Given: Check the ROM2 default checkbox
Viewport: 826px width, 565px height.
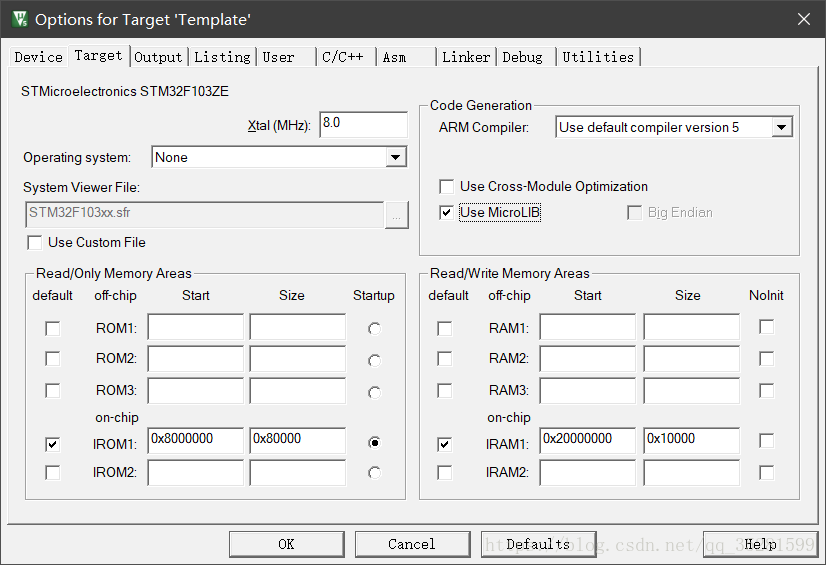Looking at the screenshot, I should point(53,359).
